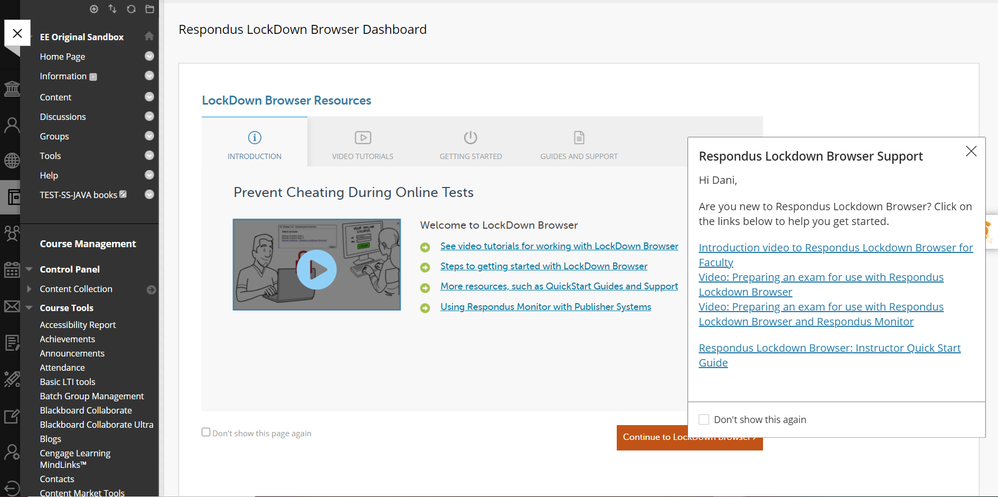Expand the Content Collection triangle
The height and width of the screenshot is (497, 998).
coord(29,289)
